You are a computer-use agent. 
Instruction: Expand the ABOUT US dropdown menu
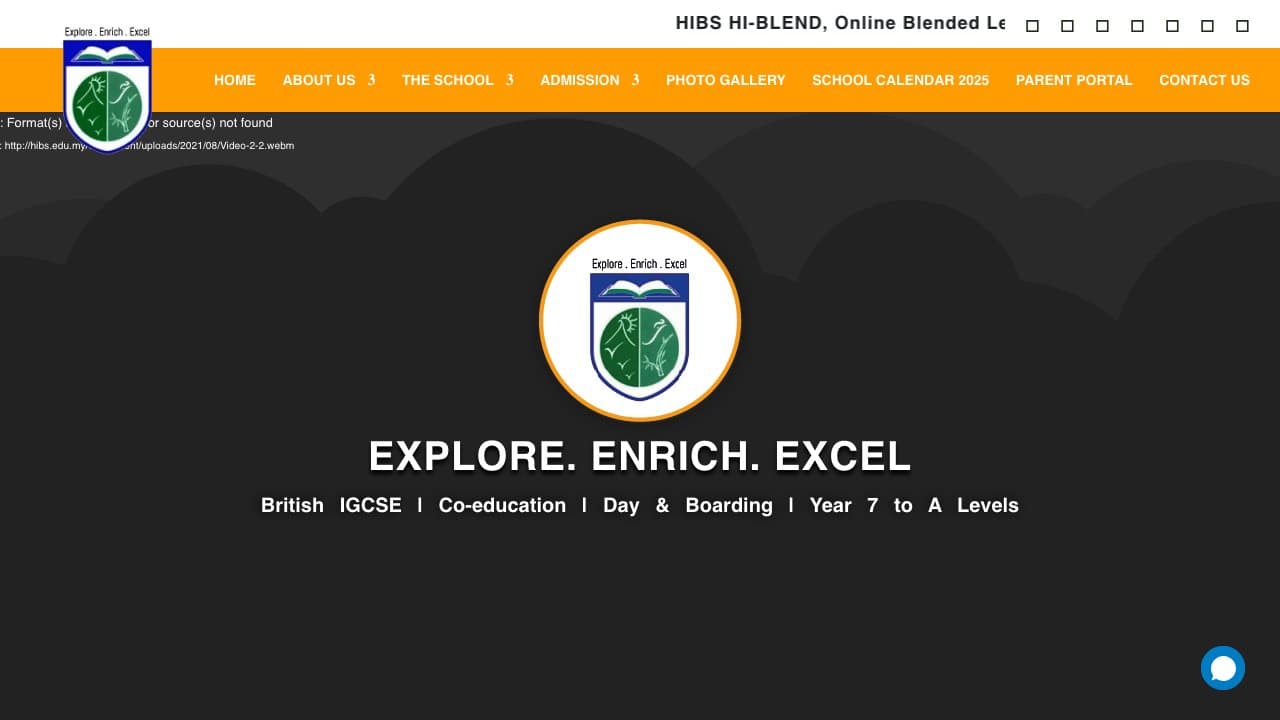[319, 80]
